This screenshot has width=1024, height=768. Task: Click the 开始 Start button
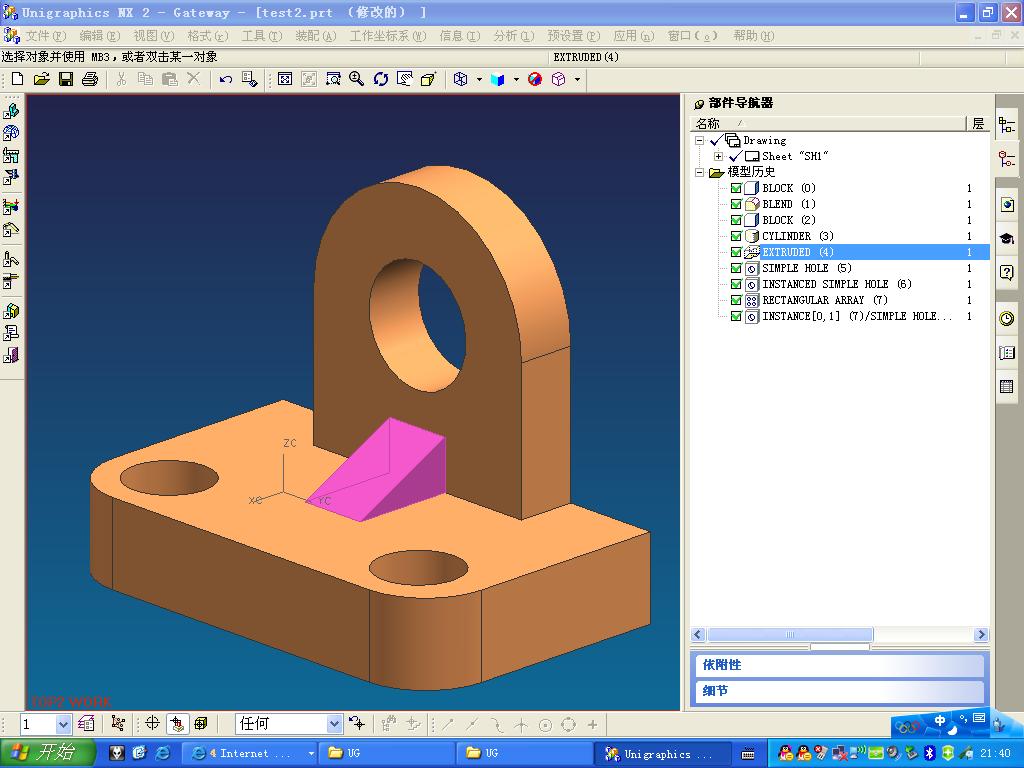click(47, 752)
